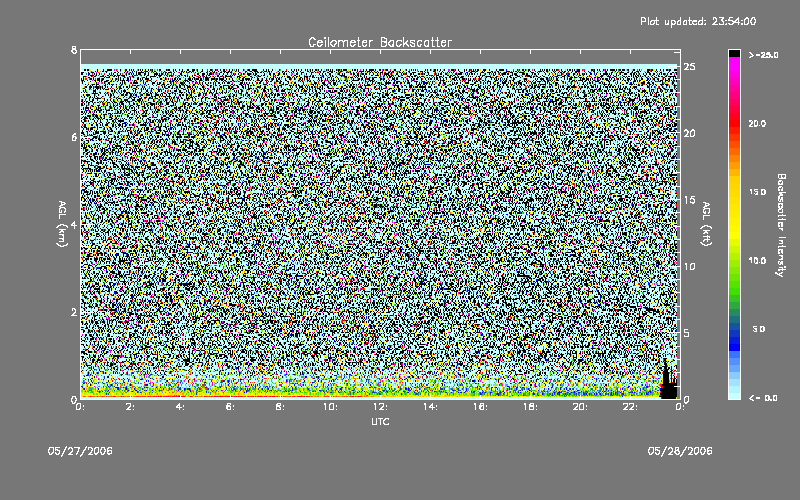Click the "AGL (km)" left axis label
Viewport: 800px width, 500px height.
(62, 224)
